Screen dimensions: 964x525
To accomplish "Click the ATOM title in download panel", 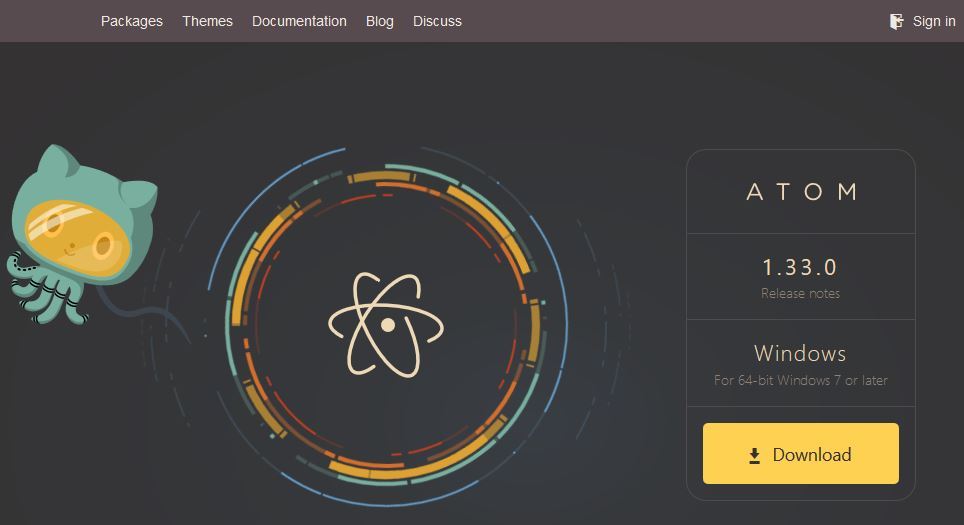I will coord(801,192).
